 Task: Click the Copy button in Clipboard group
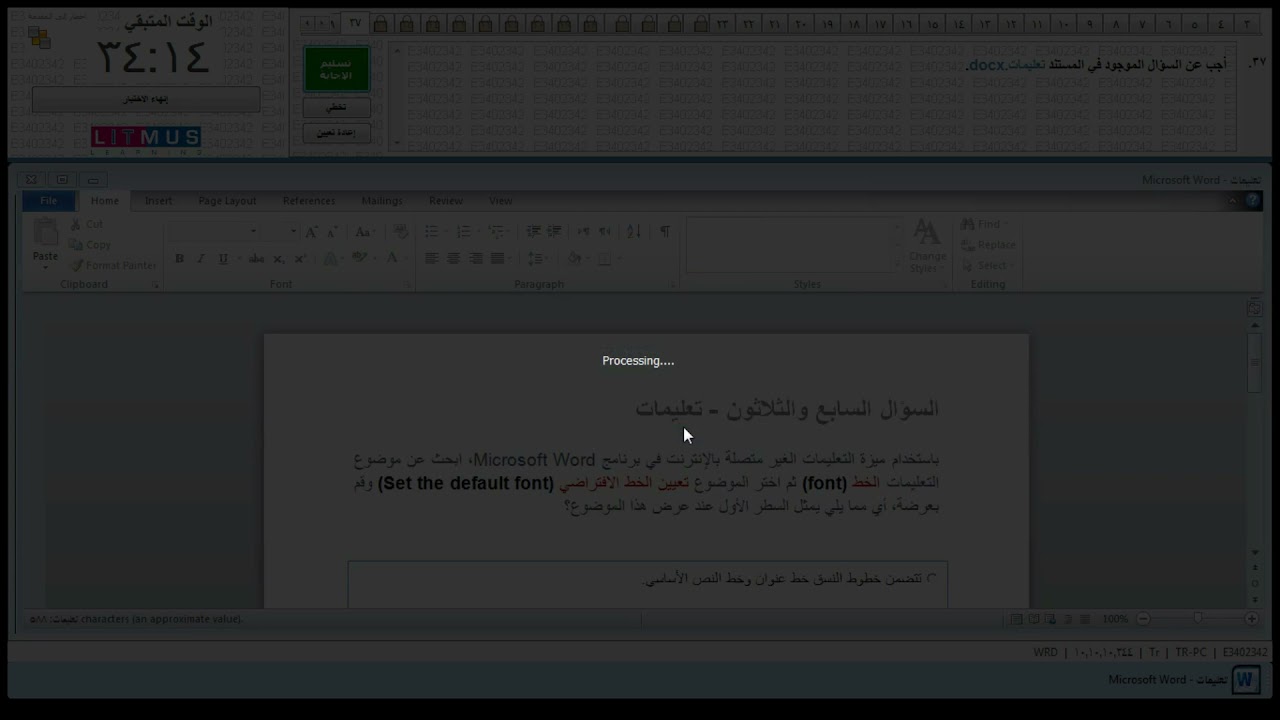click(90, 245)
